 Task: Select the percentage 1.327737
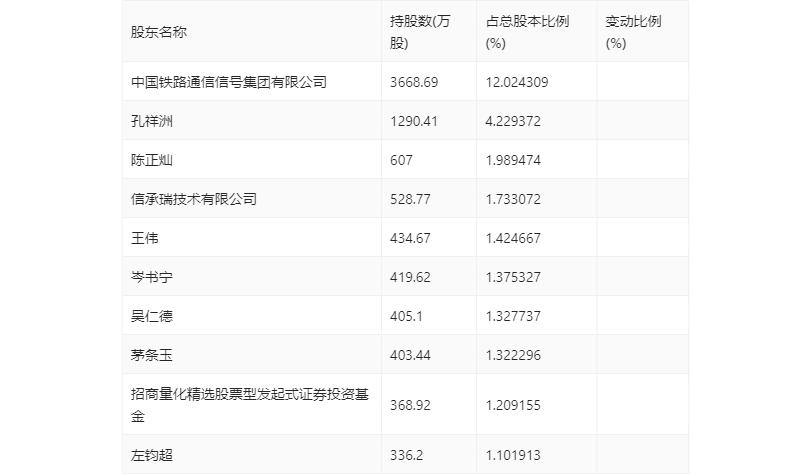pyautogui.click(x=513, y=316)
